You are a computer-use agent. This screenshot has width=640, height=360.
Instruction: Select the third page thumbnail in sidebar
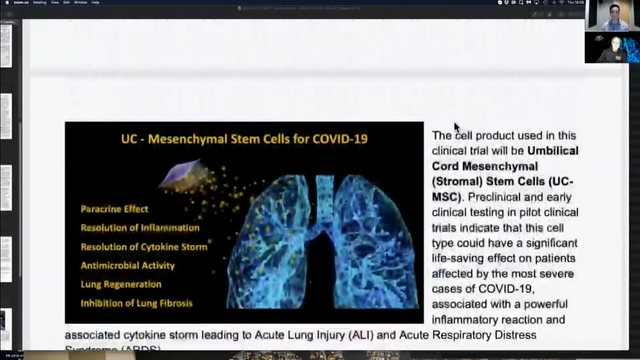click(x=6, y=188)
